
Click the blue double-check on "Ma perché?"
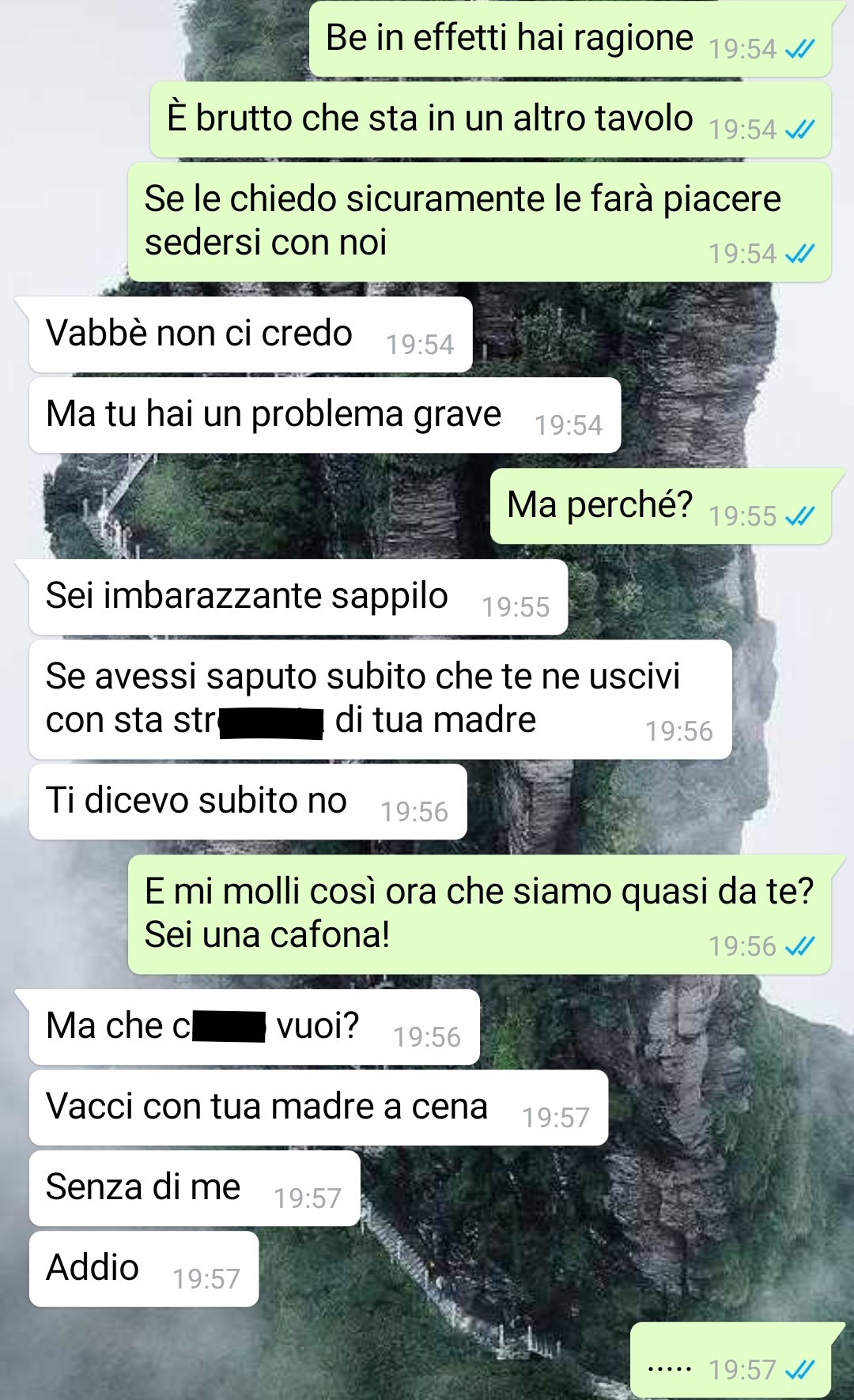[x=799, y=517]
